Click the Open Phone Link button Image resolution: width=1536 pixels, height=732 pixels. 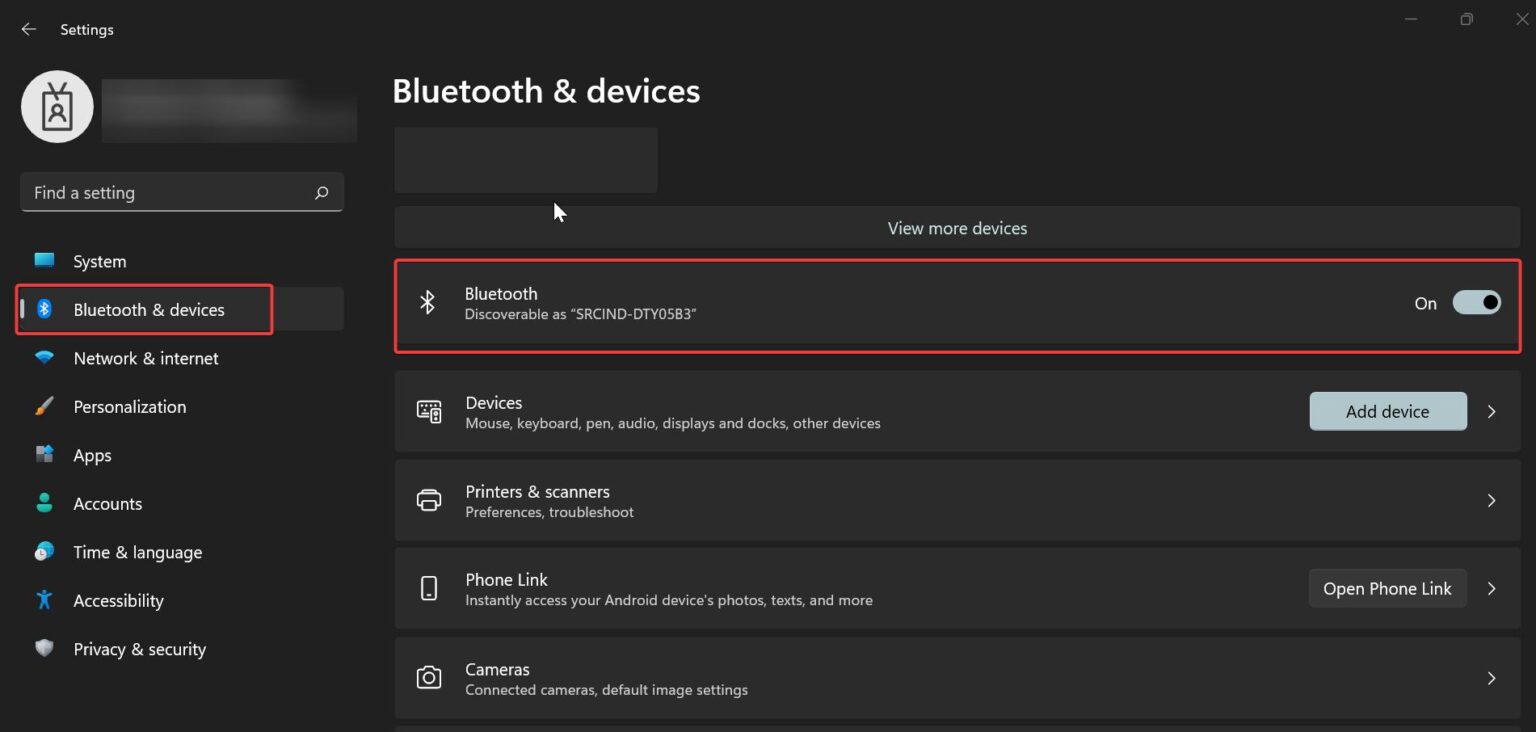tap(1388, 588)
